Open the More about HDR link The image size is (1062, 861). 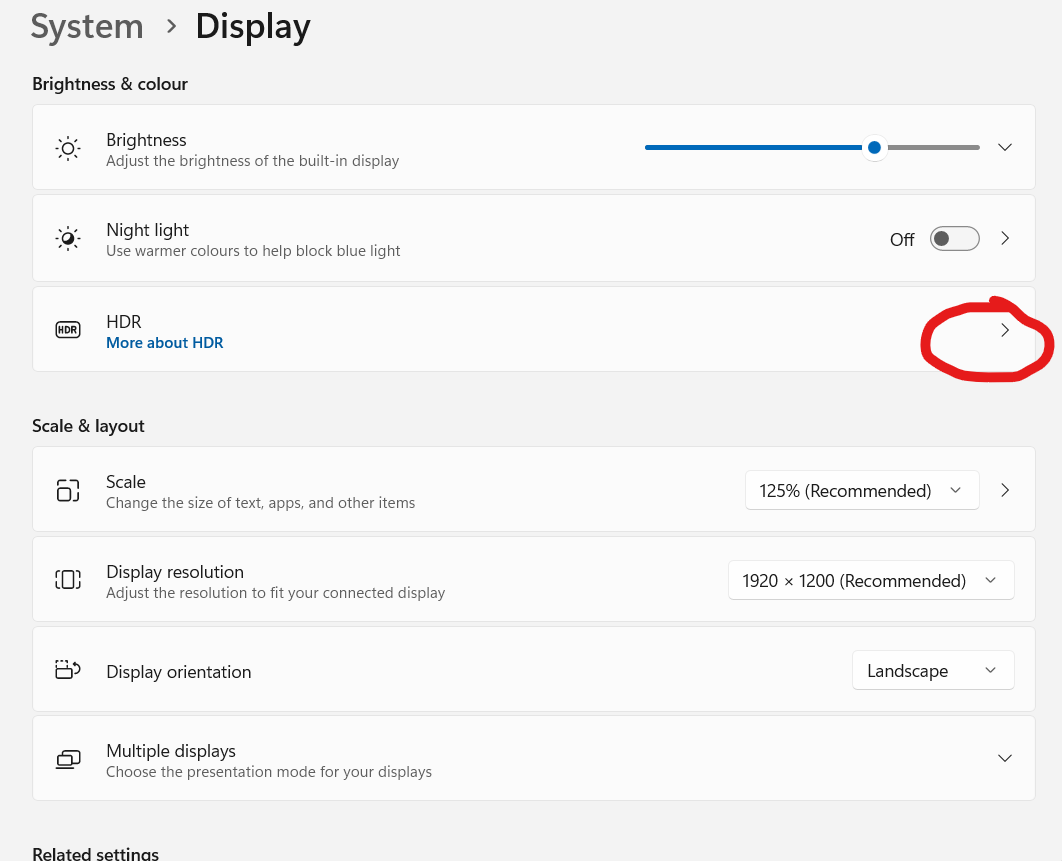(x=165, y=343)
